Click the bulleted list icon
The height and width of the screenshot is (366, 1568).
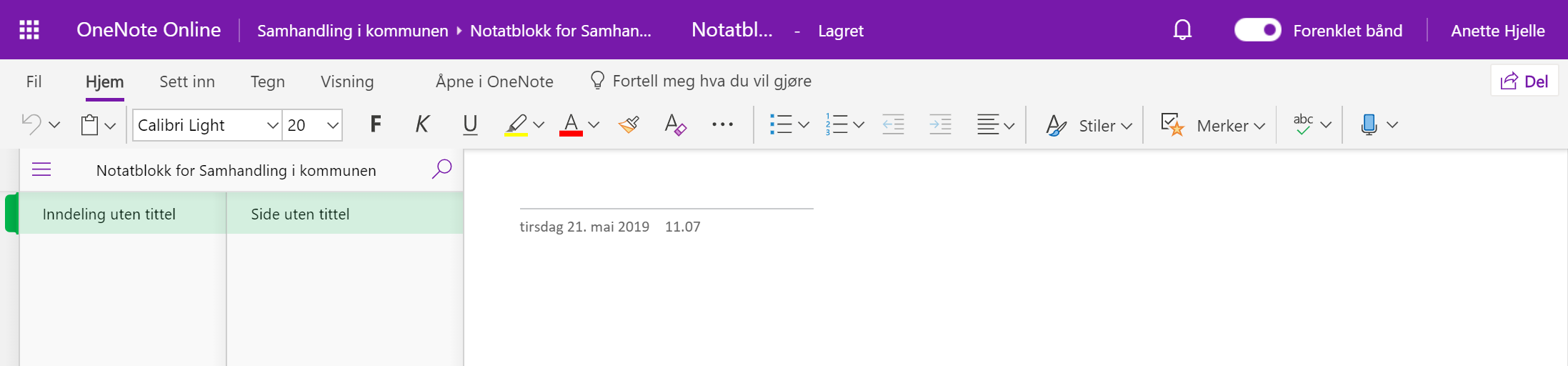coord(781,124)
